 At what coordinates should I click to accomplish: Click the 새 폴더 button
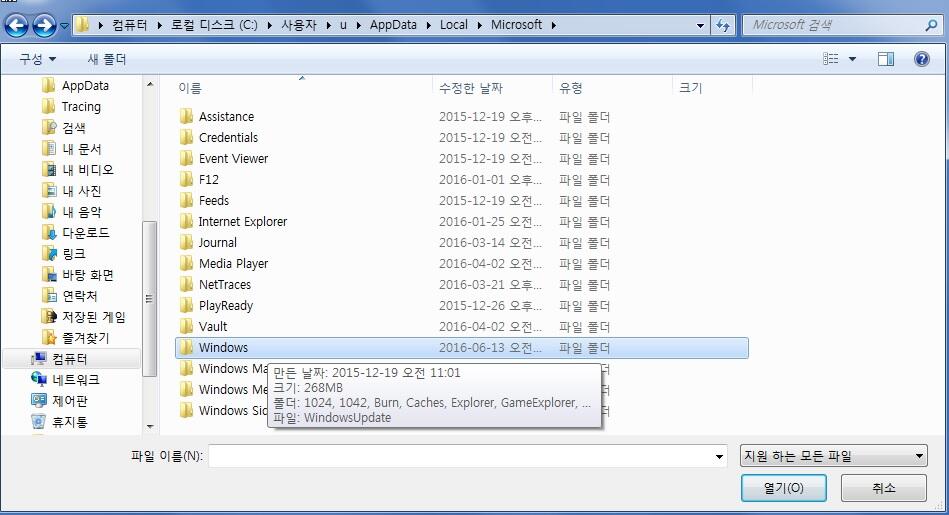(107, 59)
